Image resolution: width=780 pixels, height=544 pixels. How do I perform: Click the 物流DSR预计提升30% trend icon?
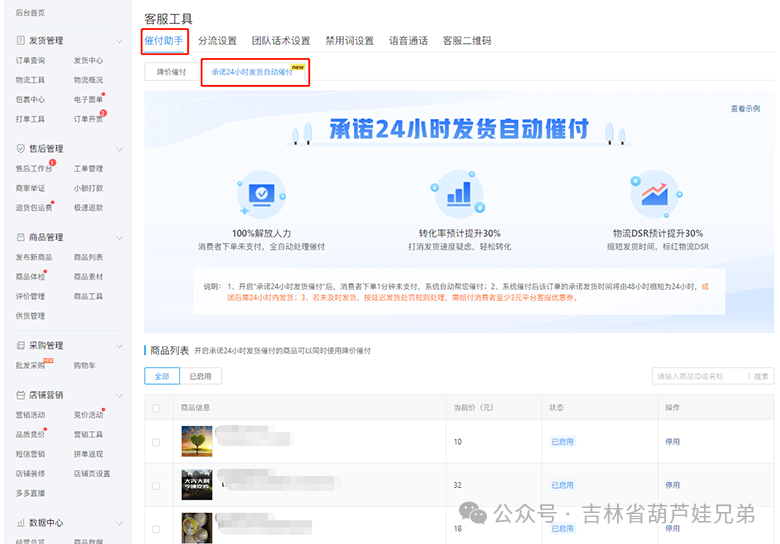pyautogui.click(x=655, y=194)
